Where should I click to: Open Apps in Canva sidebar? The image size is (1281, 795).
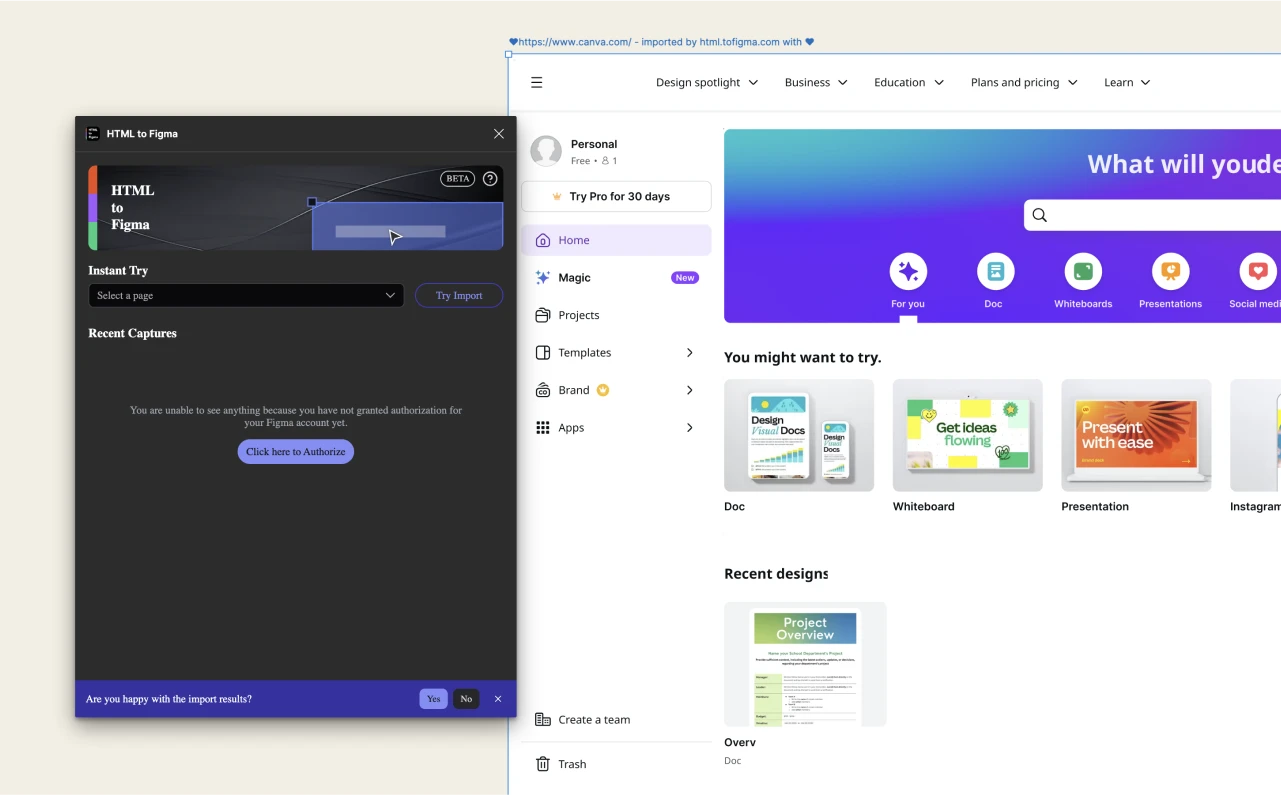[x=616, y=428]
